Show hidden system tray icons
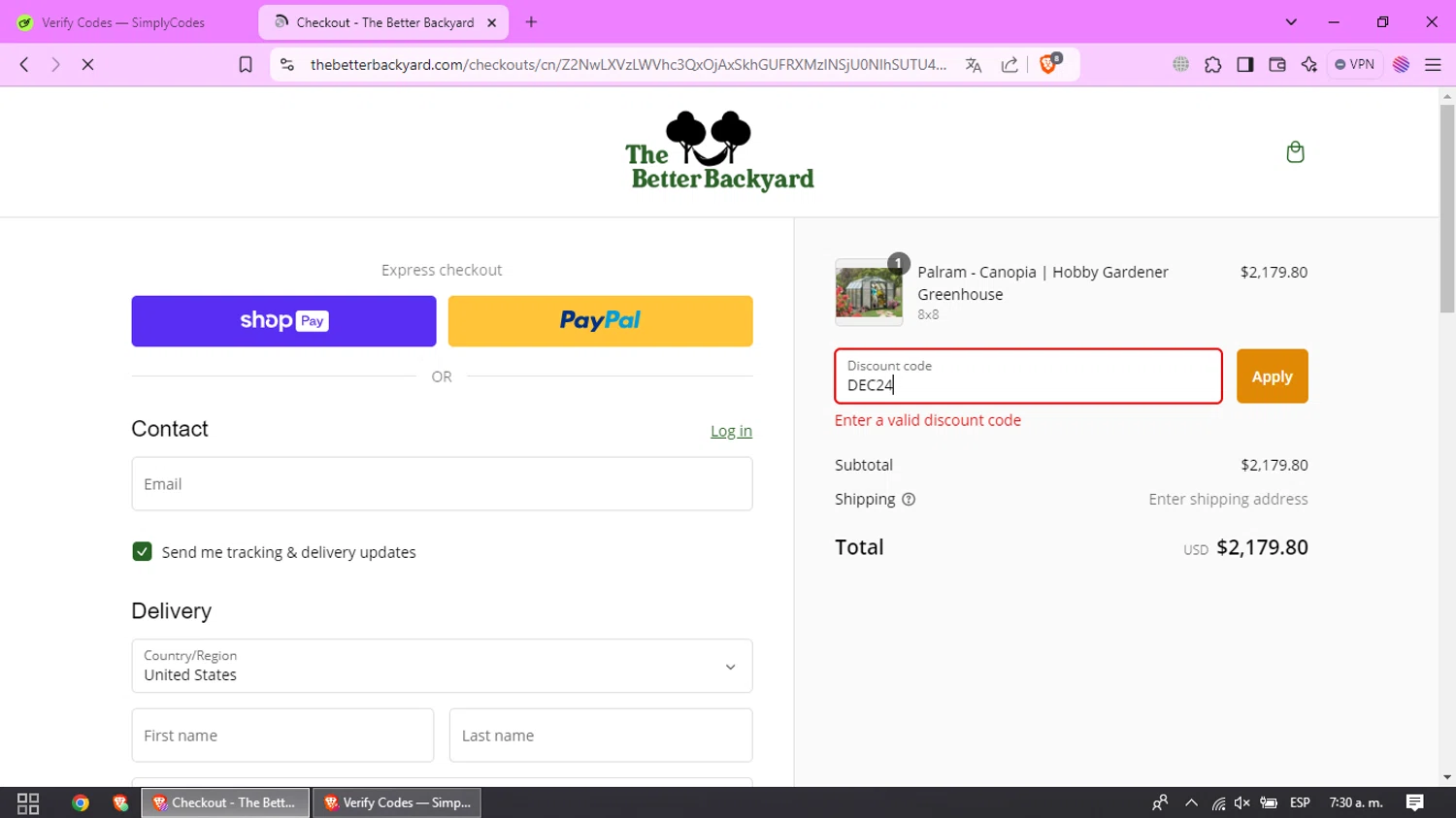Image resolution: width=1456 pixels, height=818 pixels. click(1191, 803)
